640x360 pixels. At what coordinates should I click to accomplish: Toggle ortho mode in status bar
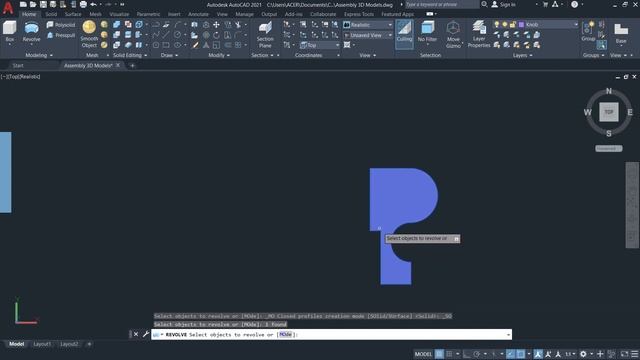pos(467,354)
